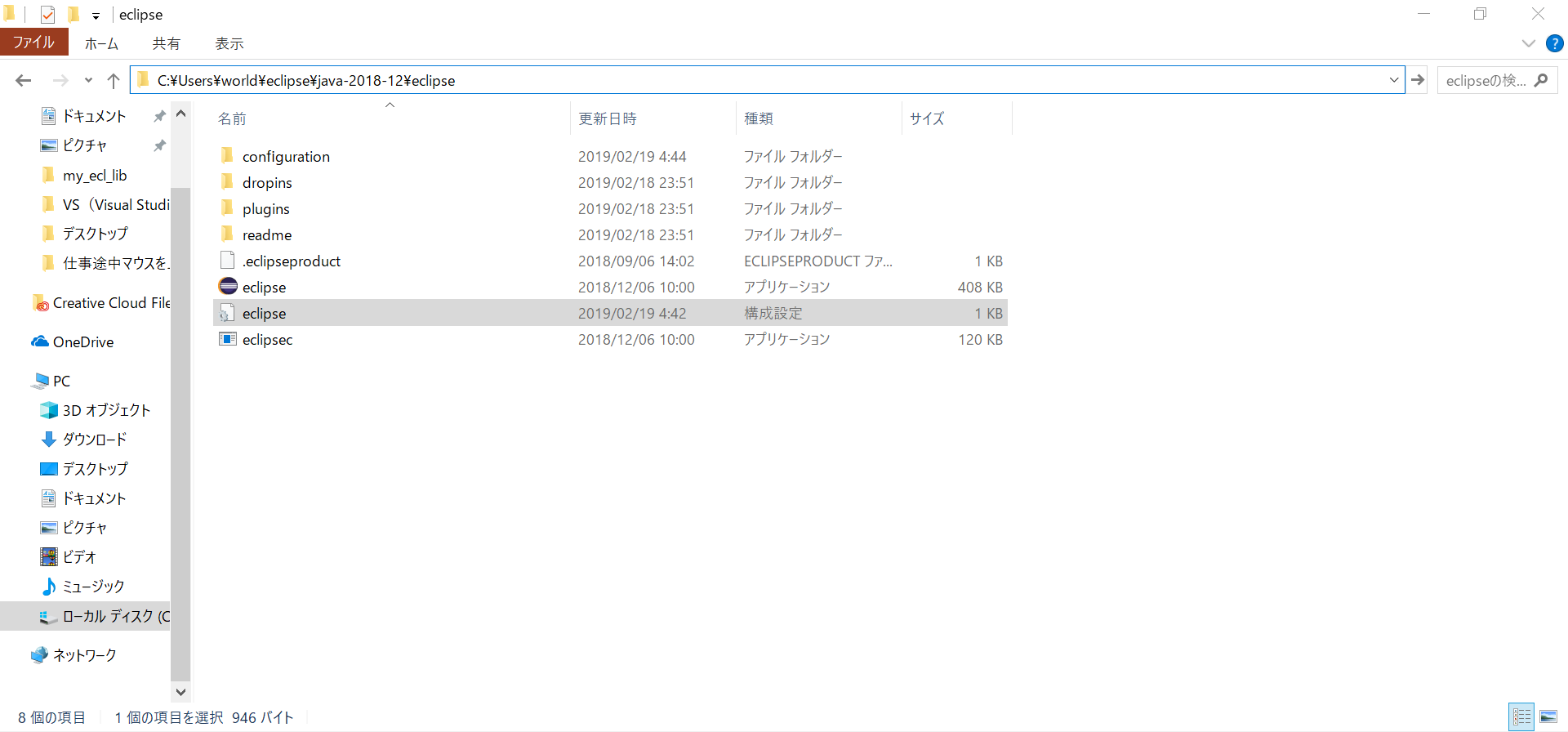Click navigation pane scrollbar up arrow
The image size is (1568, 732).
(x=180, y=114)
